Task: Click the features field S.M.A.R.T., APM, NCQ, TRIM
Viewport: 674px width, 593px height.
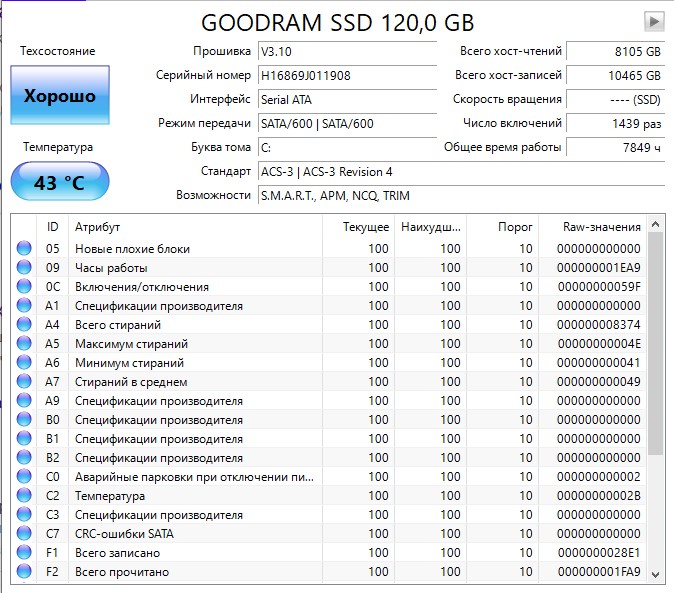Action: (x=461, y=196)
